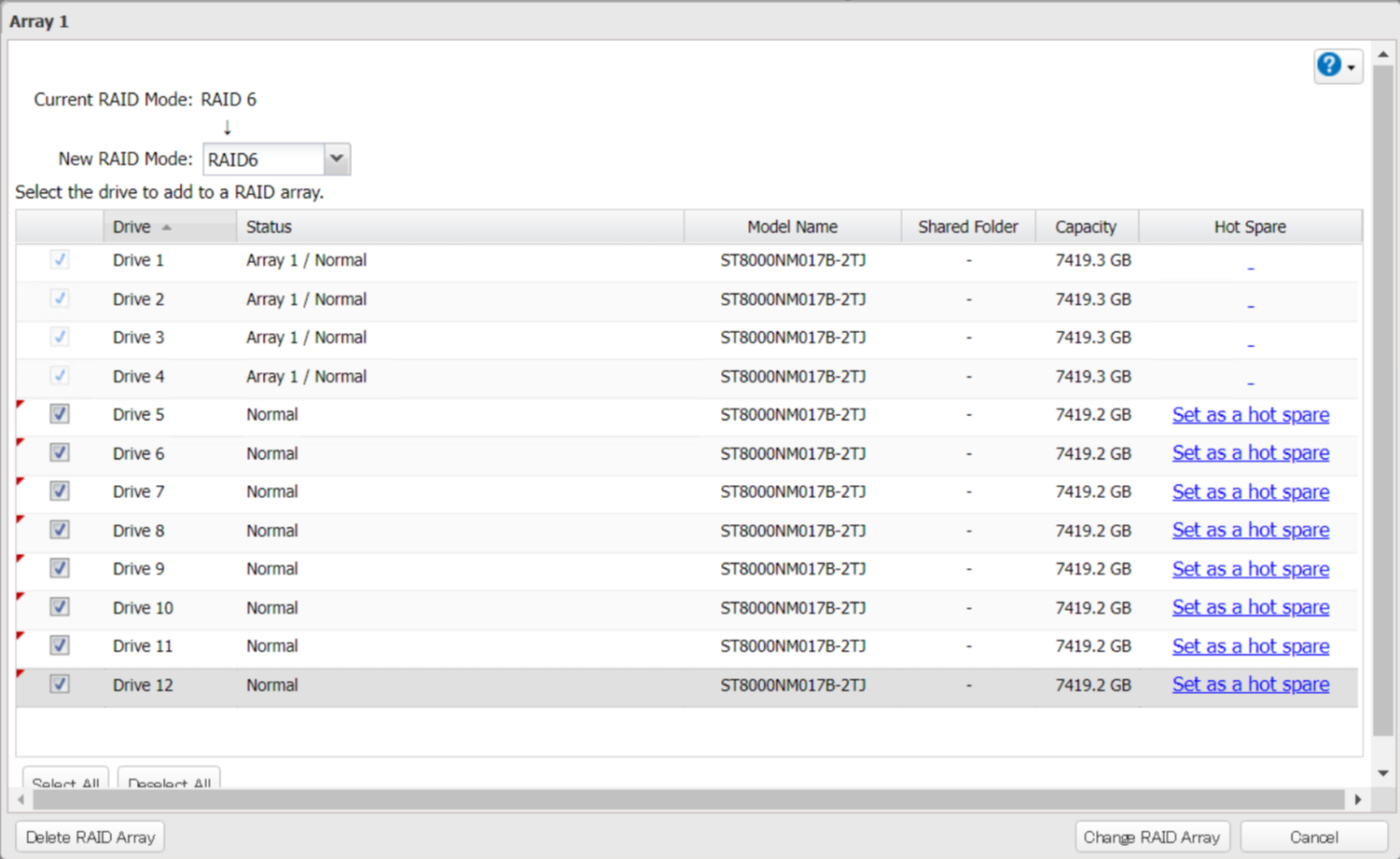Click the Capacity column header

[1086, 227]
